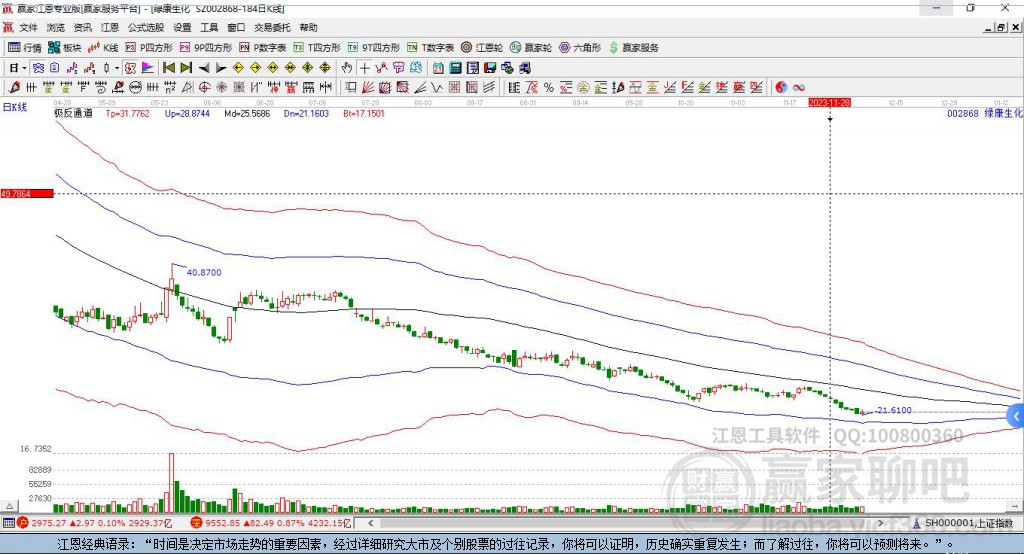
Task: Click the Md=25.5686 value
Action: tap(247, 114)
